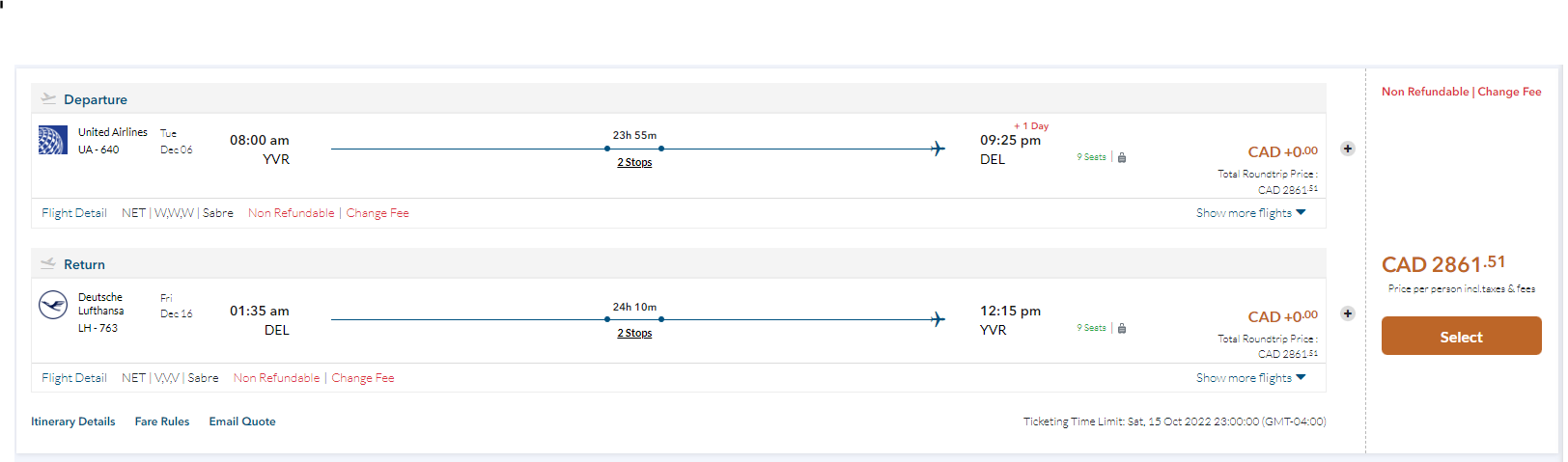Click Change Fee in departure row

coord(378,213)
